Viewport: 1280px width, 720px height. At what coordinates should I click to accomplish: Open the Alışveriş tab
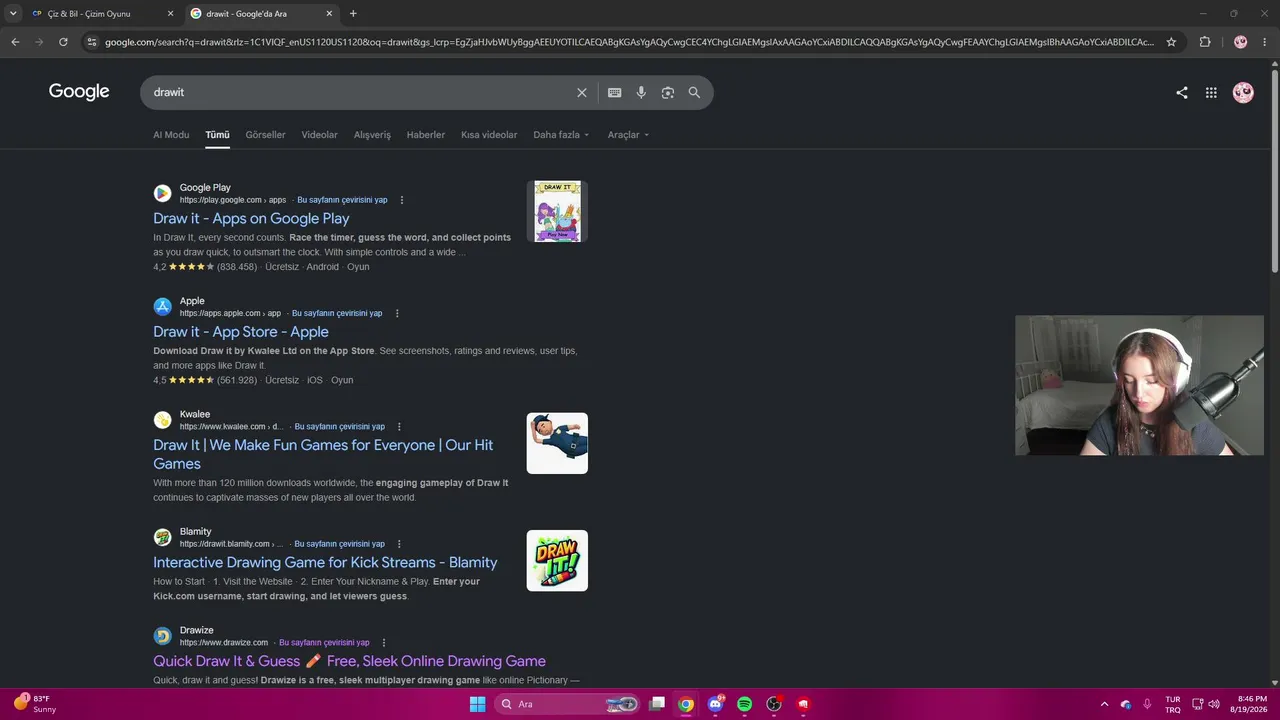372,135
